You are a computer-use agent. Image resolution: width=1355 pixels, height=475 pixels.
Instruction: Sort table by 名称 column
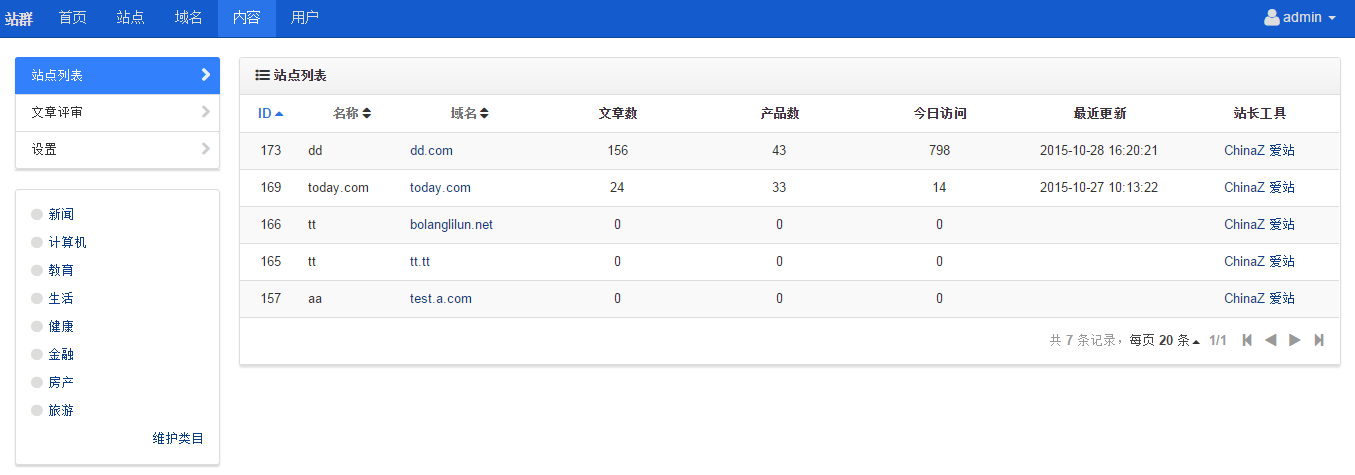pyautogui.click(x=352, y=113)
